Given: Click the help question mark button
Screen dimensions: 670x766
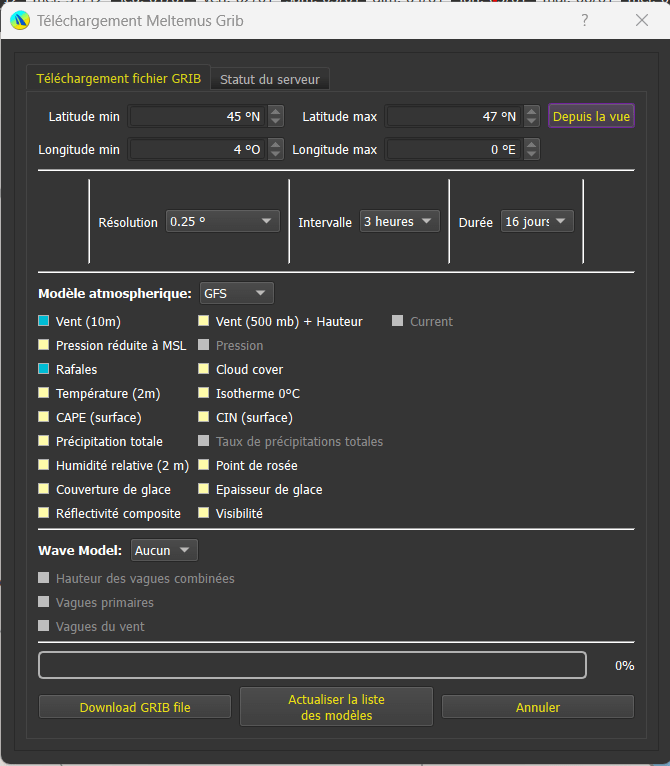Looking at the screenshot, I should 585,20.
